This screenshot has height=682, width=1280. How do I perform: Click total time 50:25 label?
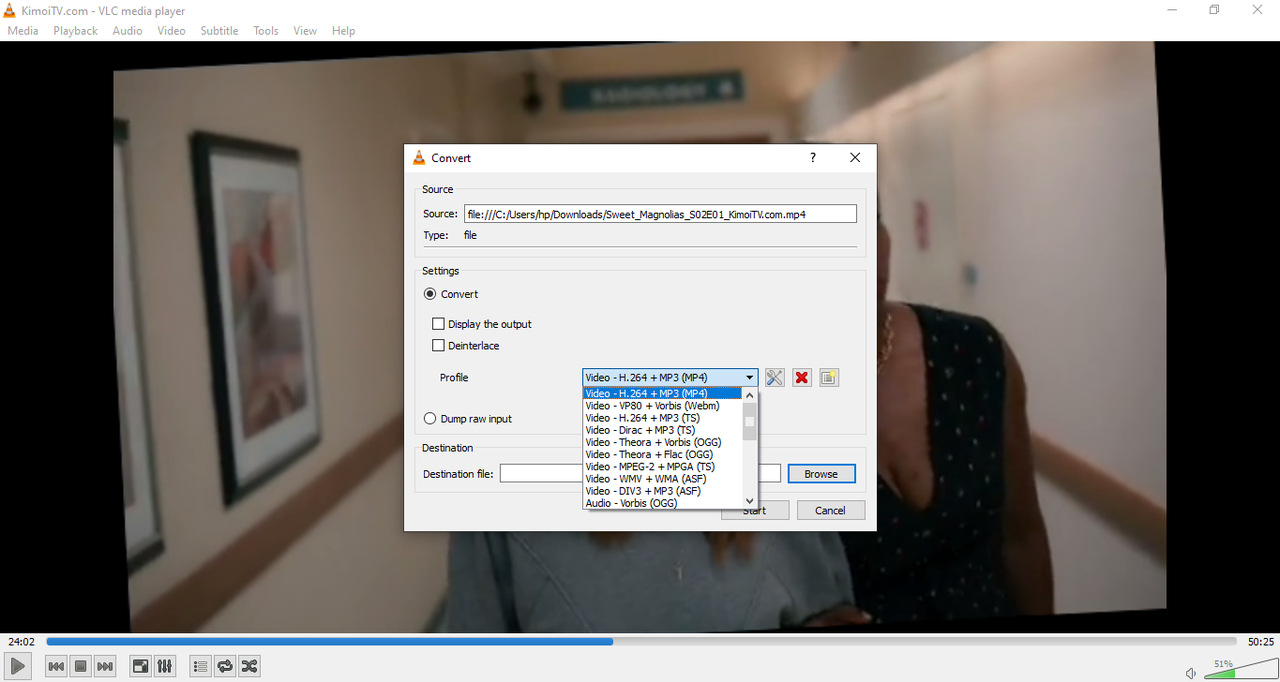[x=1260, y=642]
